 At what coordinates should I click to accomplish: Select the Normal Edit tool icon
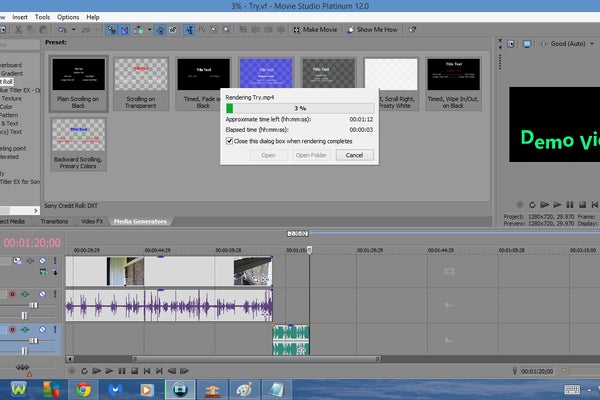pos(189,29)
